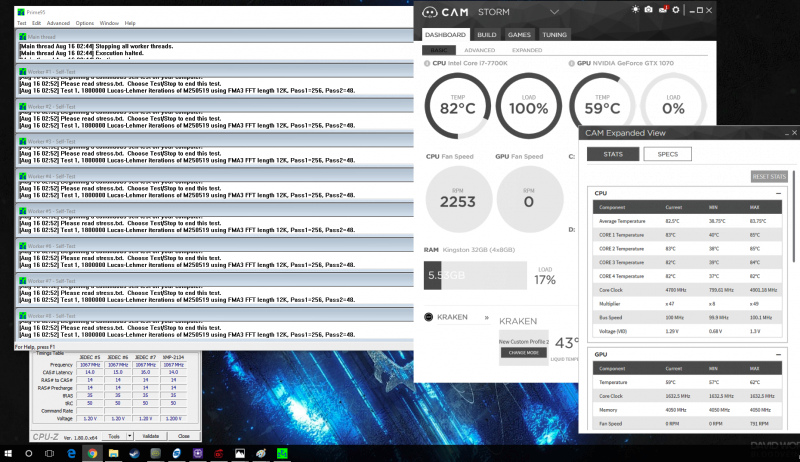Click the CHANGE MODE button for Kraken
Image resolution: width=800 pixels, height=462 pixels.
[523, 352]
